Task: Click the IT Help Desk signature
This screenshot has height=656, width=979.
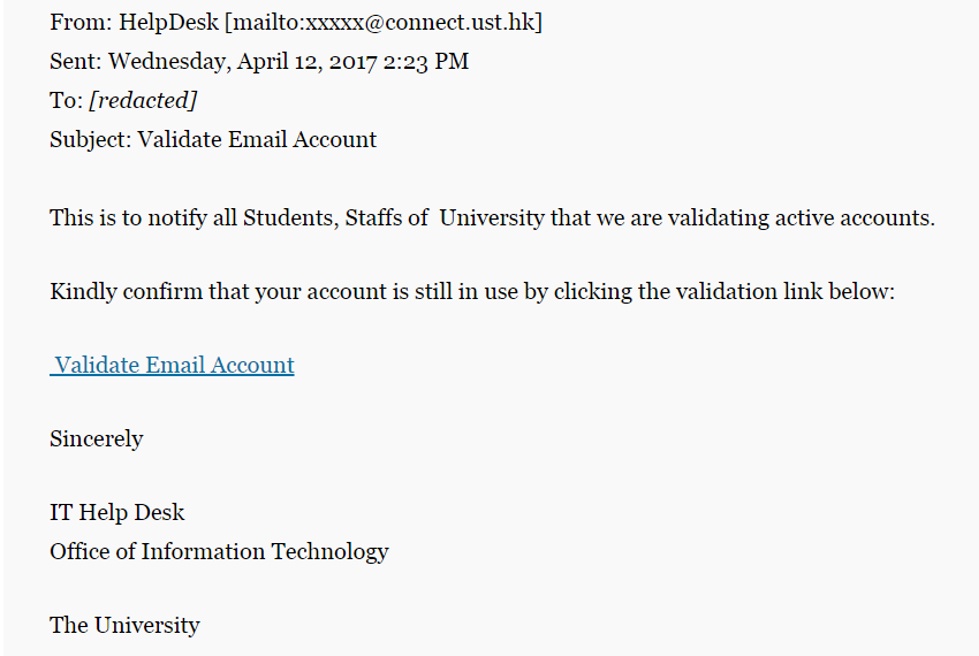Action: click(x=117, y=512)
